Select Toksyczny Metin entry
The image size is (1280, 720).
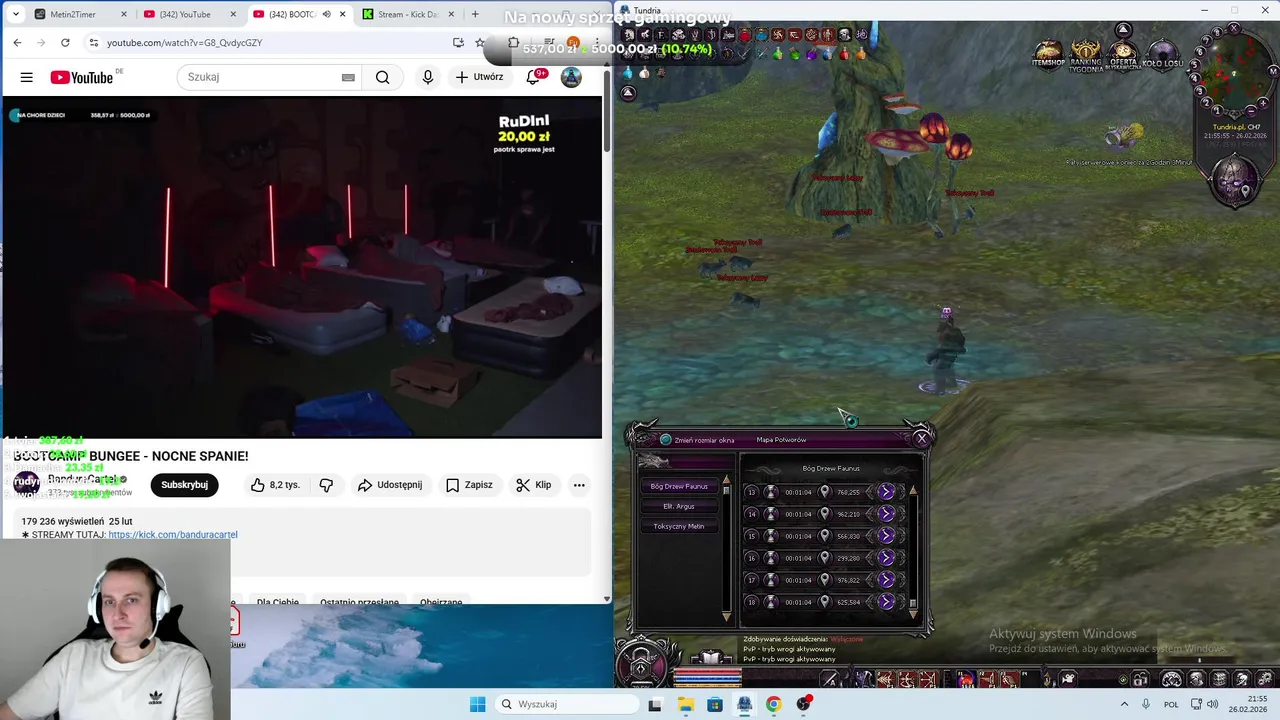pyautogui.click(x=679, y=526)
